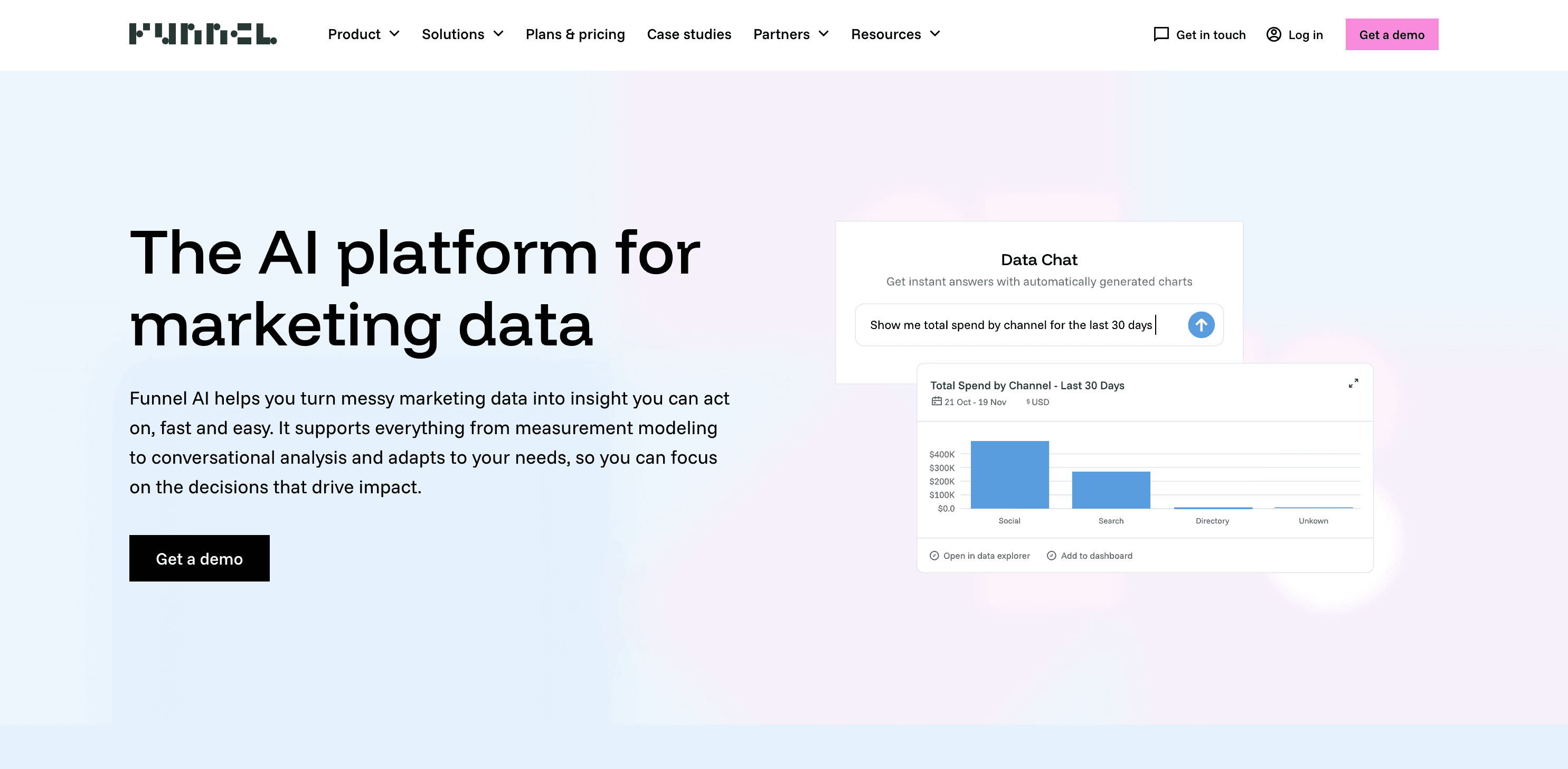The width and height of the screenshot is (1568, 769).
Task: Click the user profile icon beside Log in
Action: pos(1273,34)
